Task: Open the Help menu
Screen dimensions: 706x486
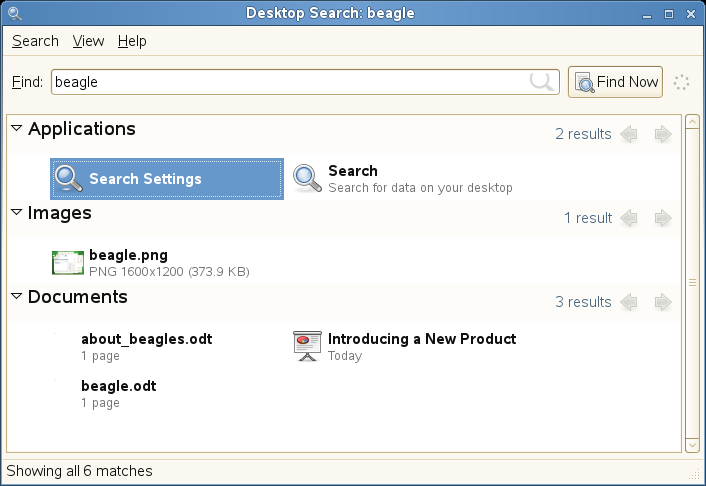Action: tap(132, 41)
